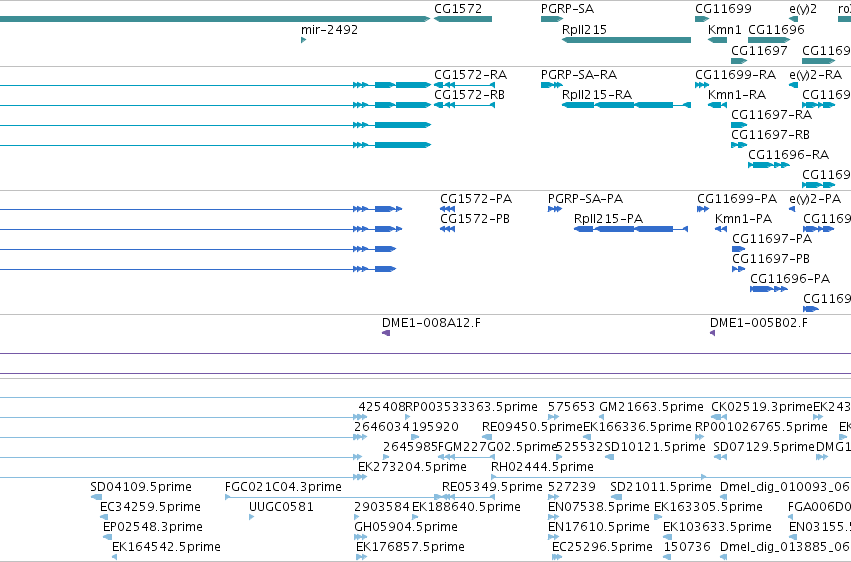Click the SD07129.5prime EST label

pos(764,447)
